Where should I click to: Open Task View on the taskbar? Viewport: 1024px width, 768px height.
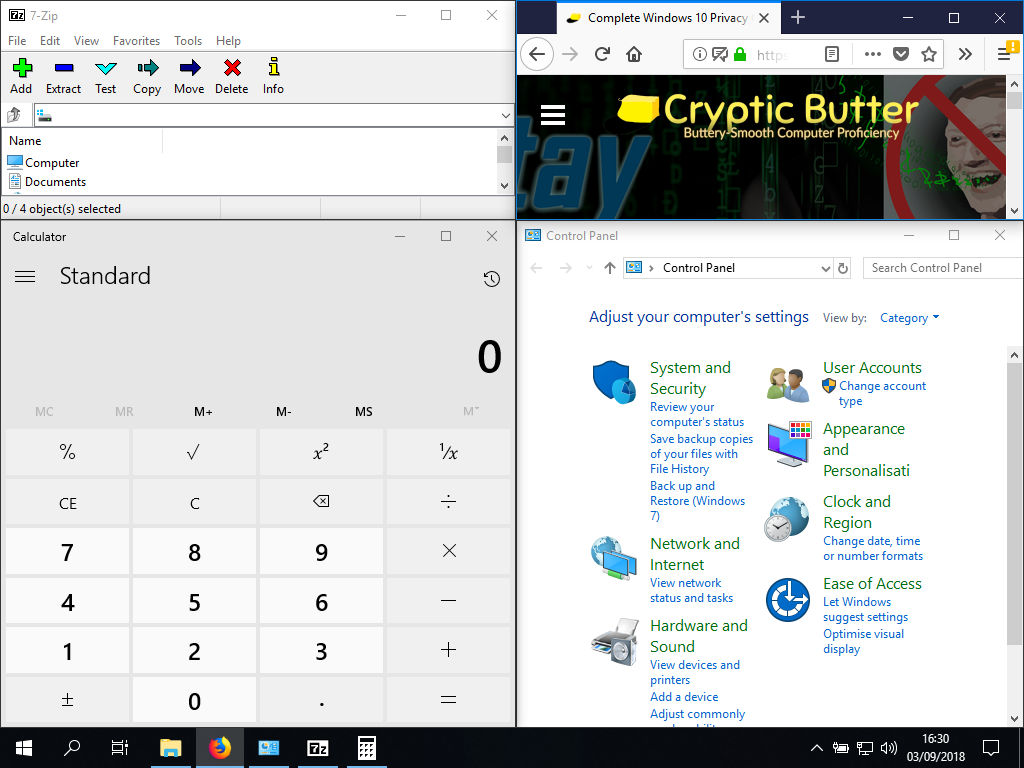pos(120,748)
